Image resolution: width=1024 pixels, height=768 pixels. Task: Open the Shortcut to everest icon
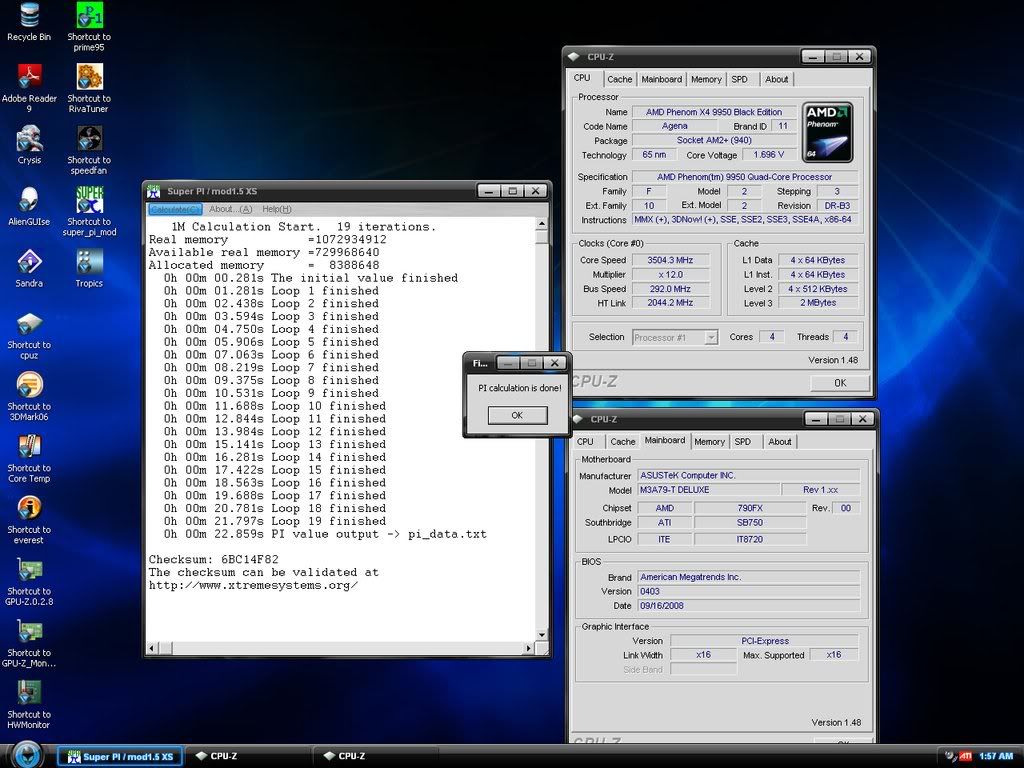29,520
